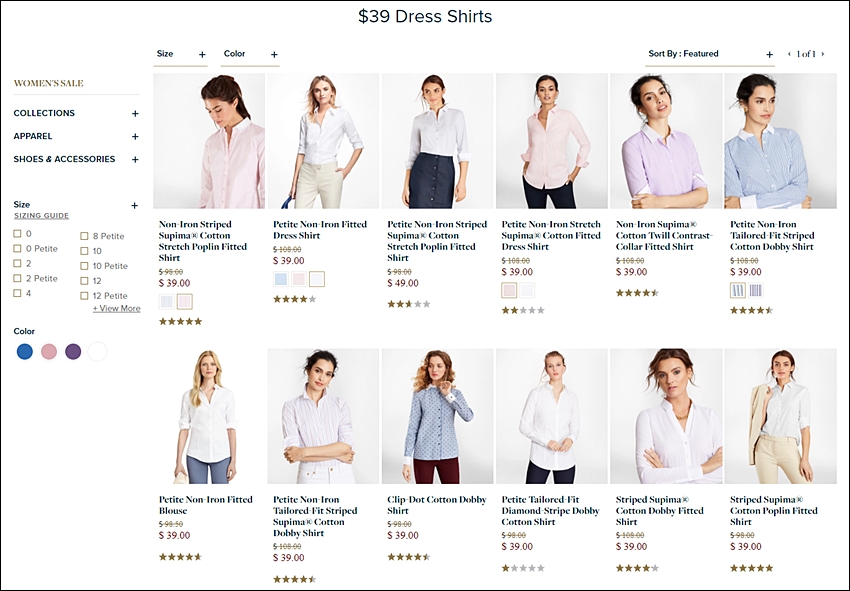Image resolution: width=850 pixels, height=591 pixels.
Task: Click the $49.00 sale price
Action: 403,283
